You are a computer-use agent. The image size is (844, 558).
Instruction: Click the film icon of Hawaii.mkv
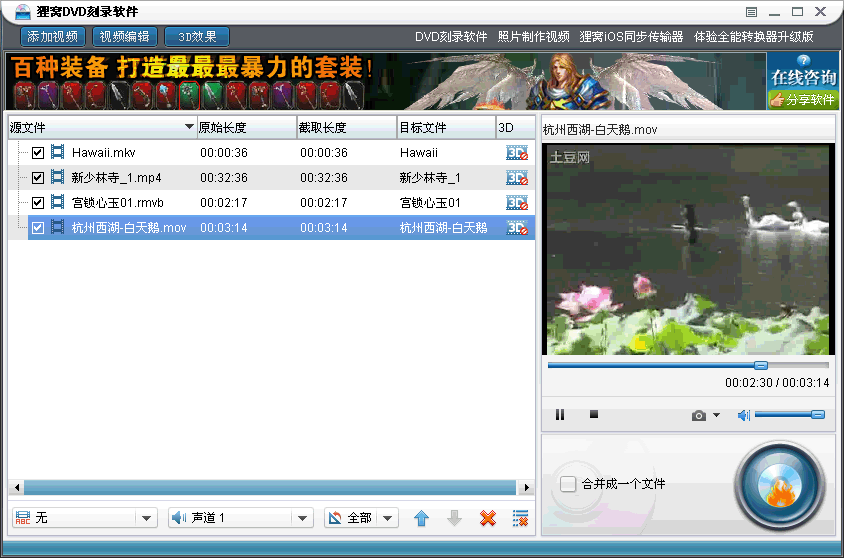(x=57, y=152)
